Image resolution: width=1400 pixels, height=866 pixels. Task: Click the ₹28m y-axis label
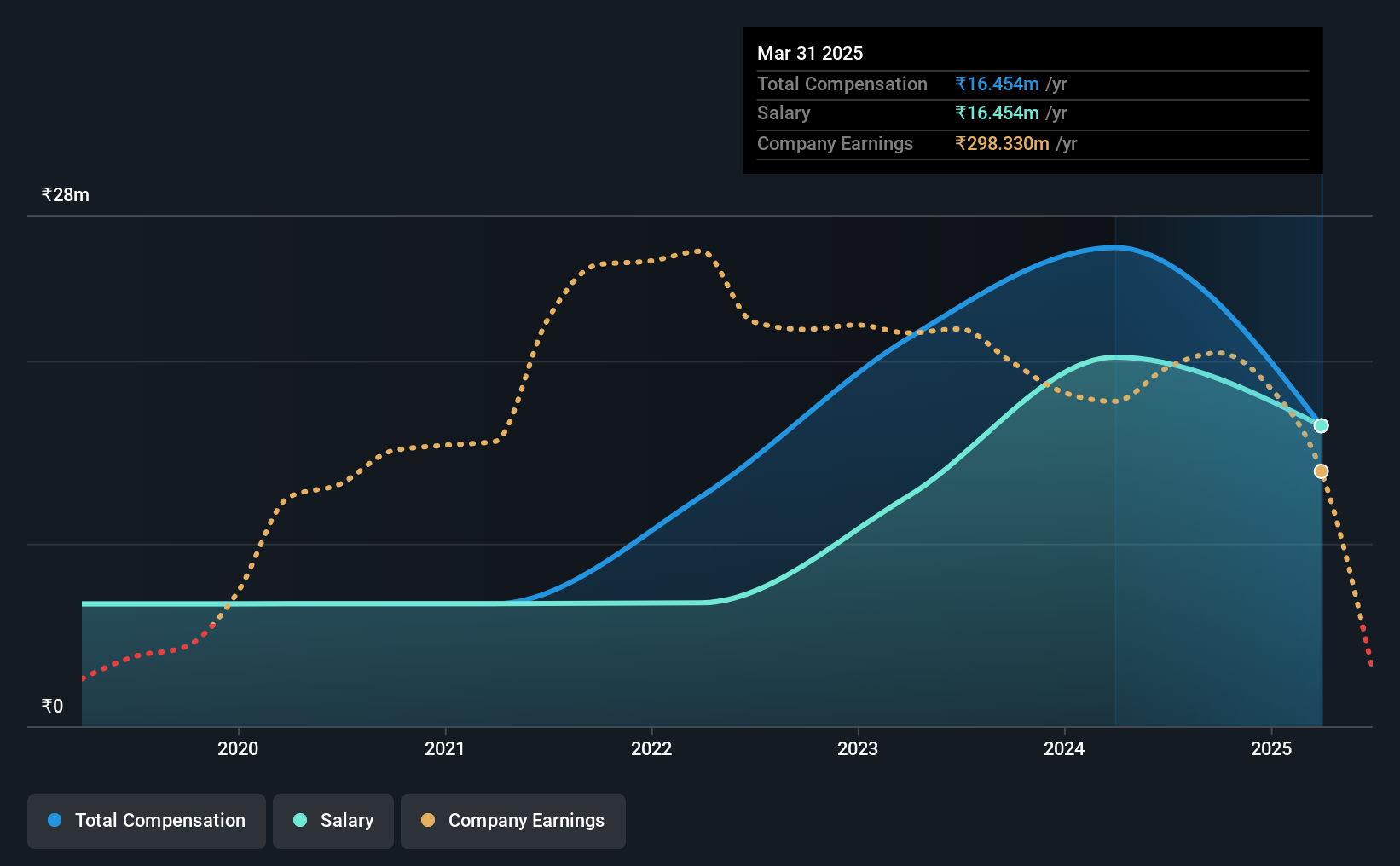coord(66,194)
